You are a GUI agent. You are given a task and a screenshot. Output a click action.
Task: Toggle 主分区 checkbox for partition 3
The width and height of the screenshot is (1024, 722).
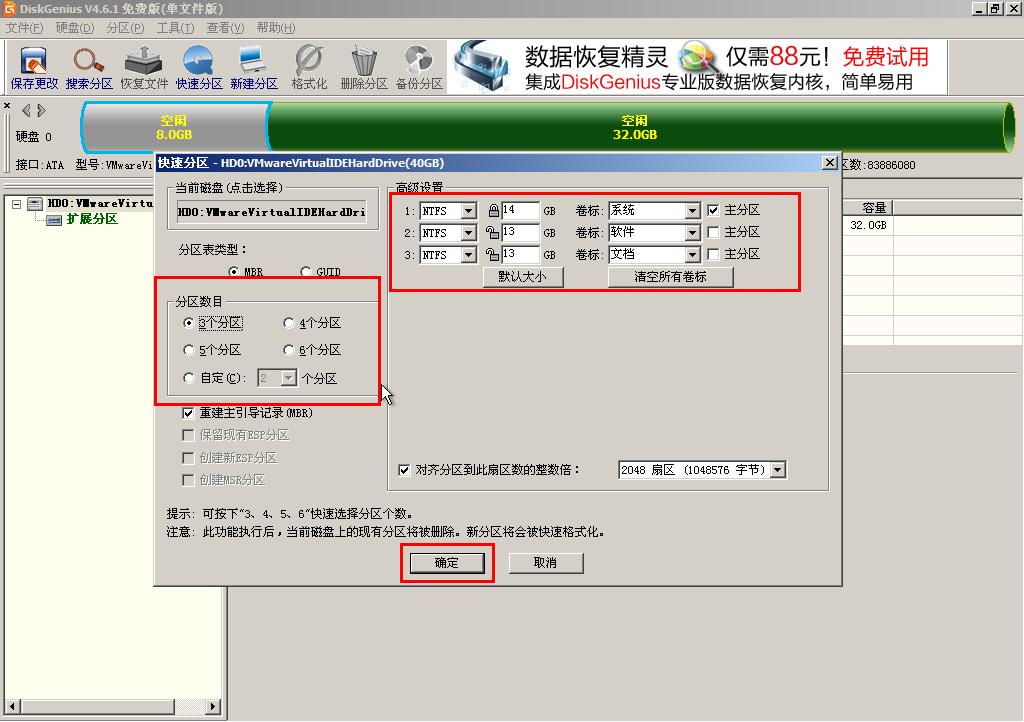713,254
